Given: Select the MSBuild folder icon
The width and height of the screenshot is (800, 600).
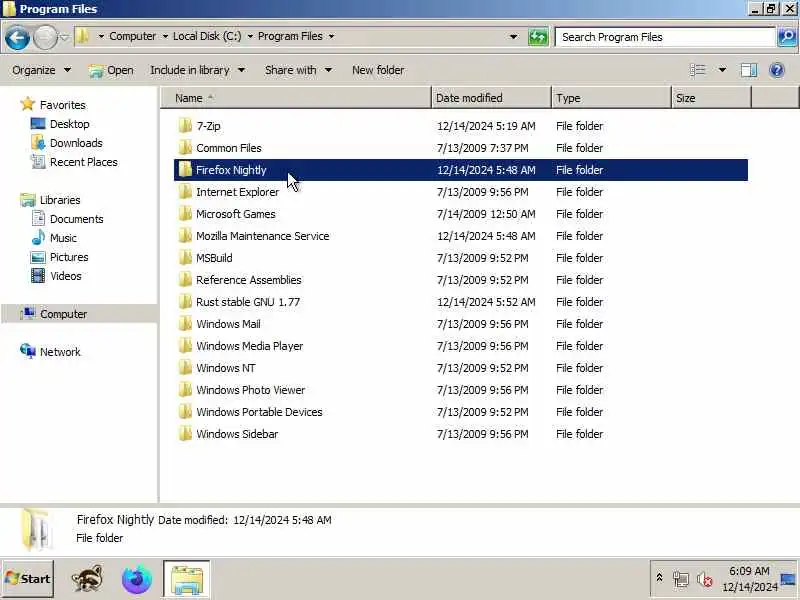Looking at the screenshot, I should click(185, 257).
